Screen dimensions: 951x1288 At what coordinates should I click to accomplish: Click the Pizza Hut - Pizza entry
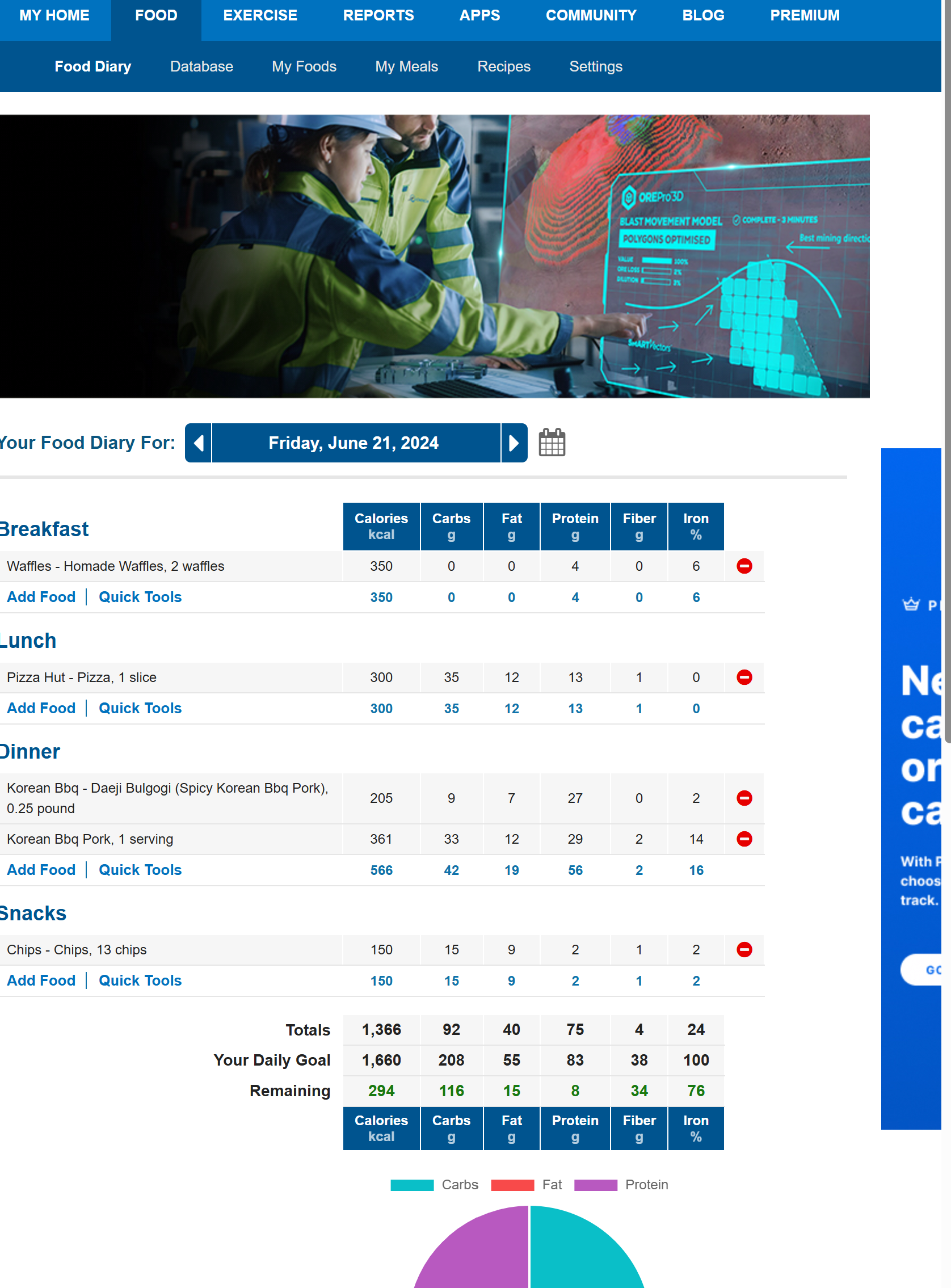[x=82, y=677]
